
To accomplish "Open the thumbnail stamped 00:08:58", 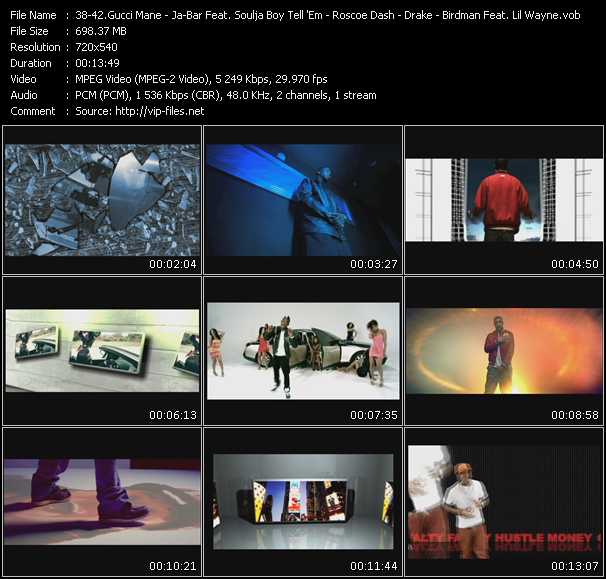I will (504, 351).
